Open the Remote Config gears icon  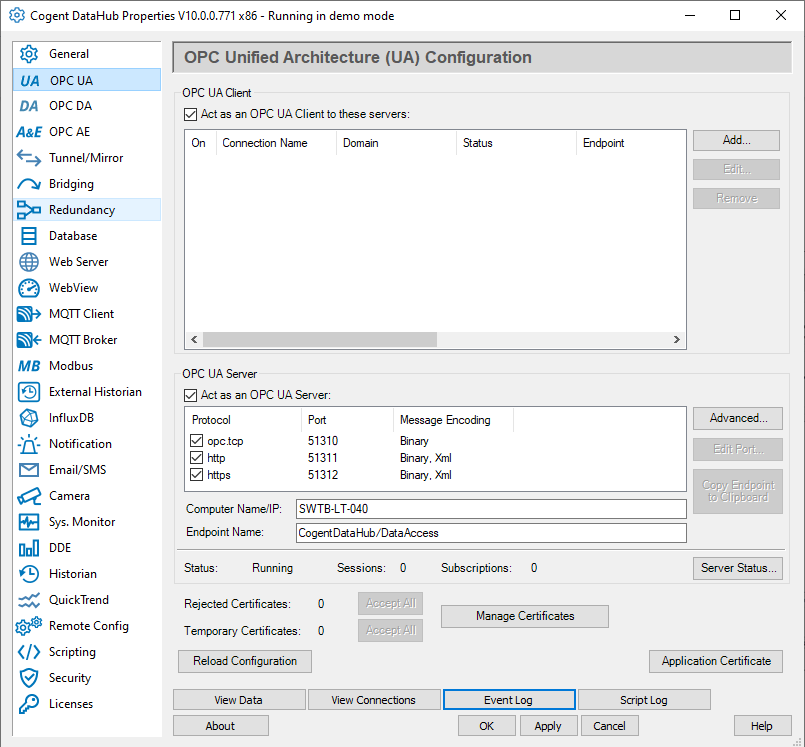tap(29, 626)
